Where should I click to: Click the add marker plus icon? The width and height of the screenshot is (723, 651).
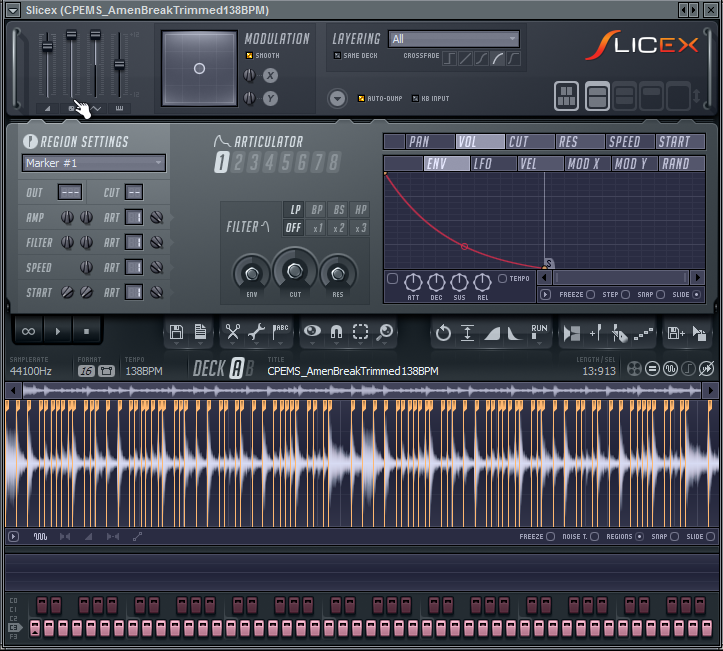pyautogui.click(x=595, y=333)
